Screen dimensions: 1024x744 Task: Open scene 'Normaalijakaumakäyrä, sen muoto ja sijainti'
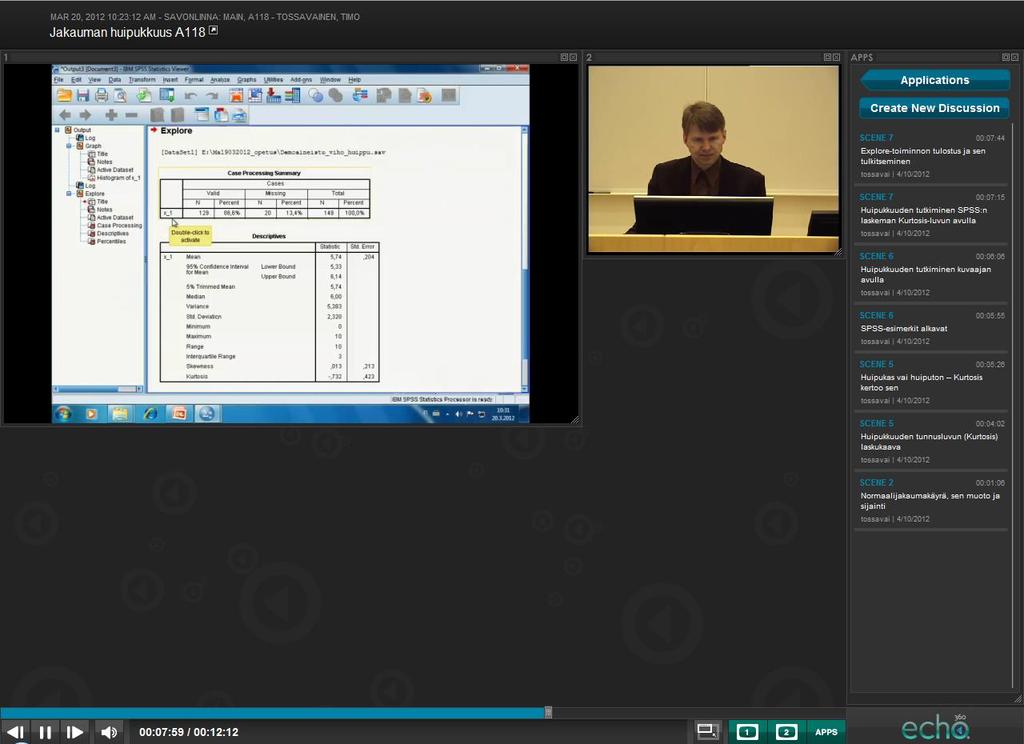pyautogui.click(x=933, y=501)
